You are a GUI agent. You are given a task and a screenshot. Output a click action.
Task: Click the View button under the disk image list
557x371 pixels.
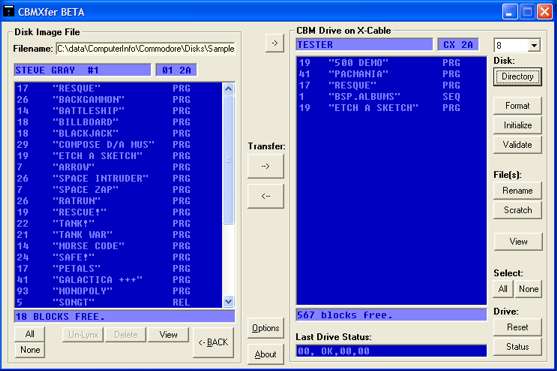point(168,335)
